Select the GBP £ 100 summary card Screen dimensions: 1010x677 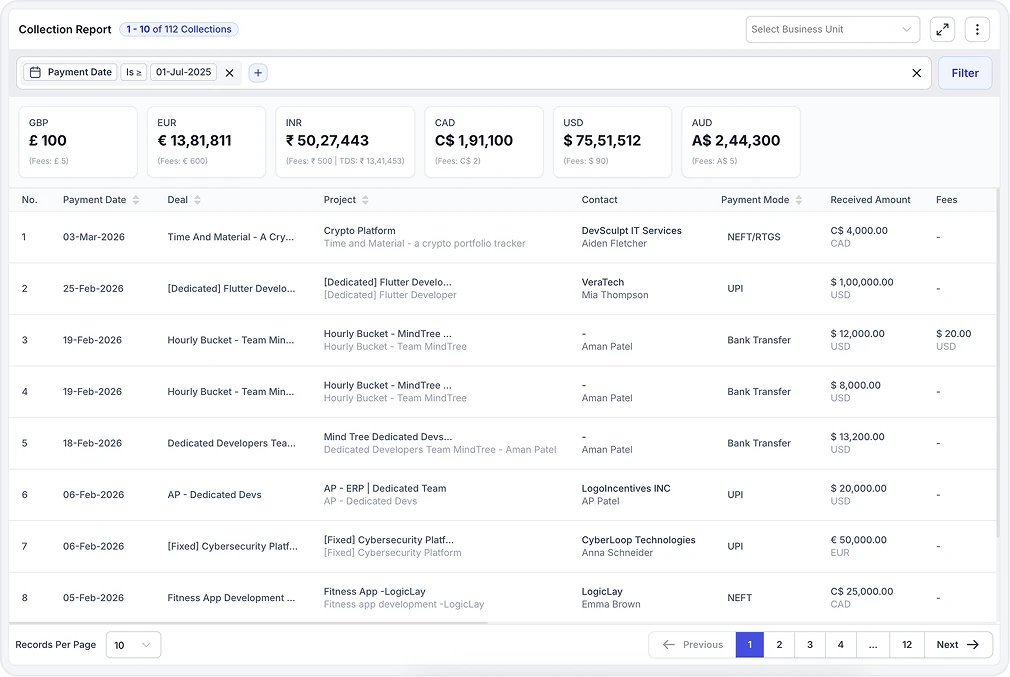point(78,142)
